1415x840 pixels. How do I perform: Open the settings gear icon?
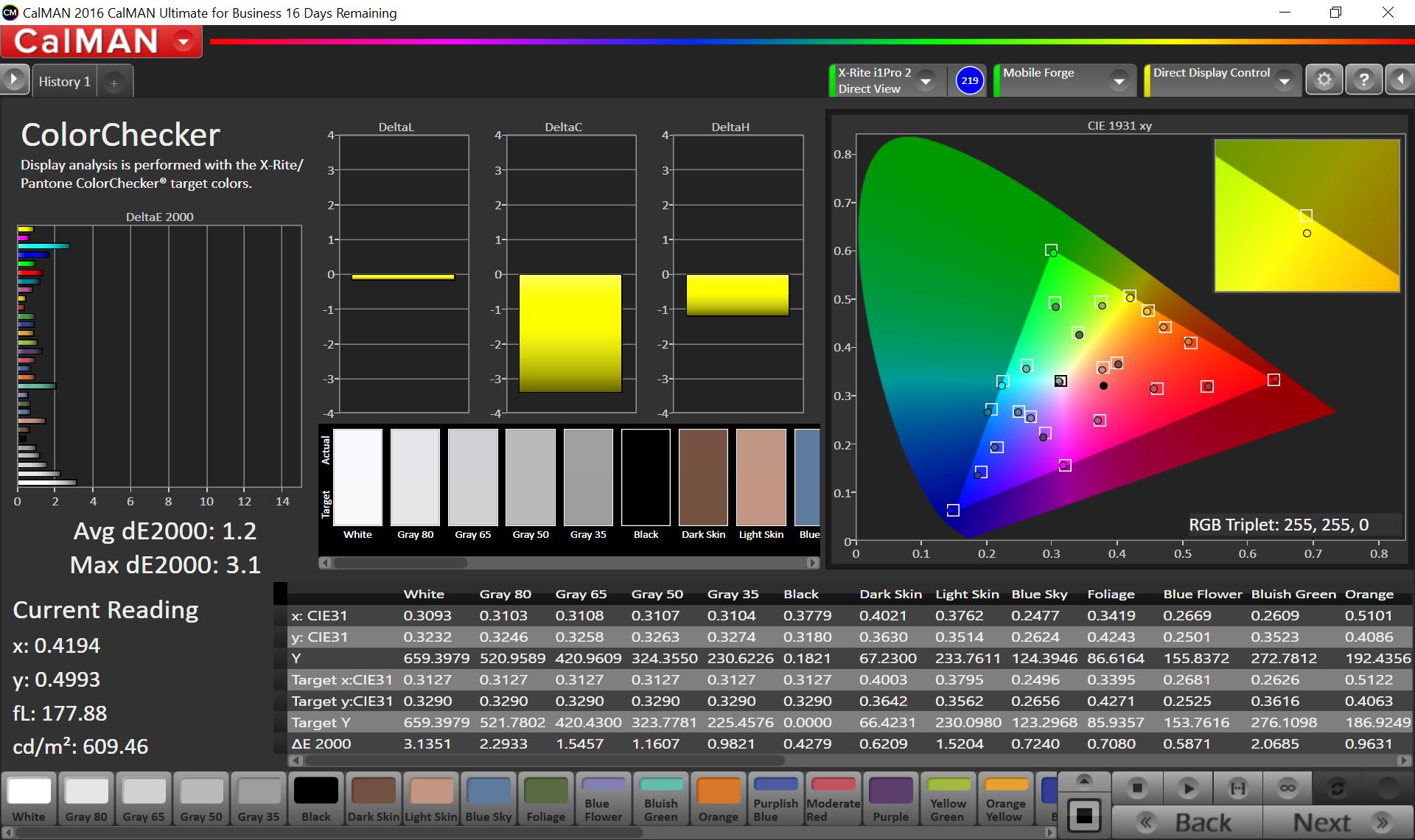pos(1324,80)
